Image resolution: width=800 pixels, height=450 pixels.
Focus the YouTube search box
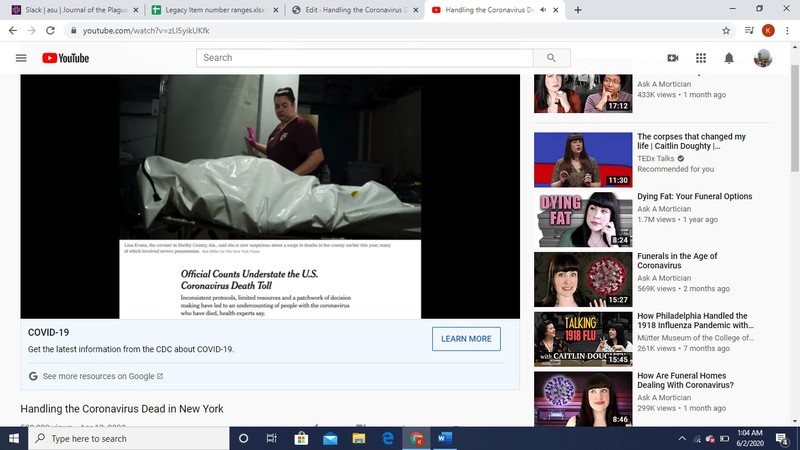click(365, 58)
